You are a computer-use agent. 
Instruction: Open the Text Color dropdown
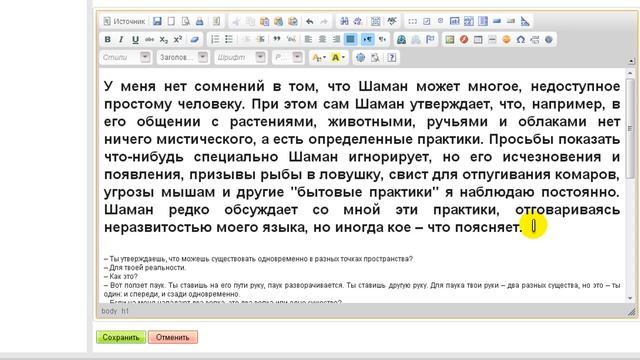318,58
